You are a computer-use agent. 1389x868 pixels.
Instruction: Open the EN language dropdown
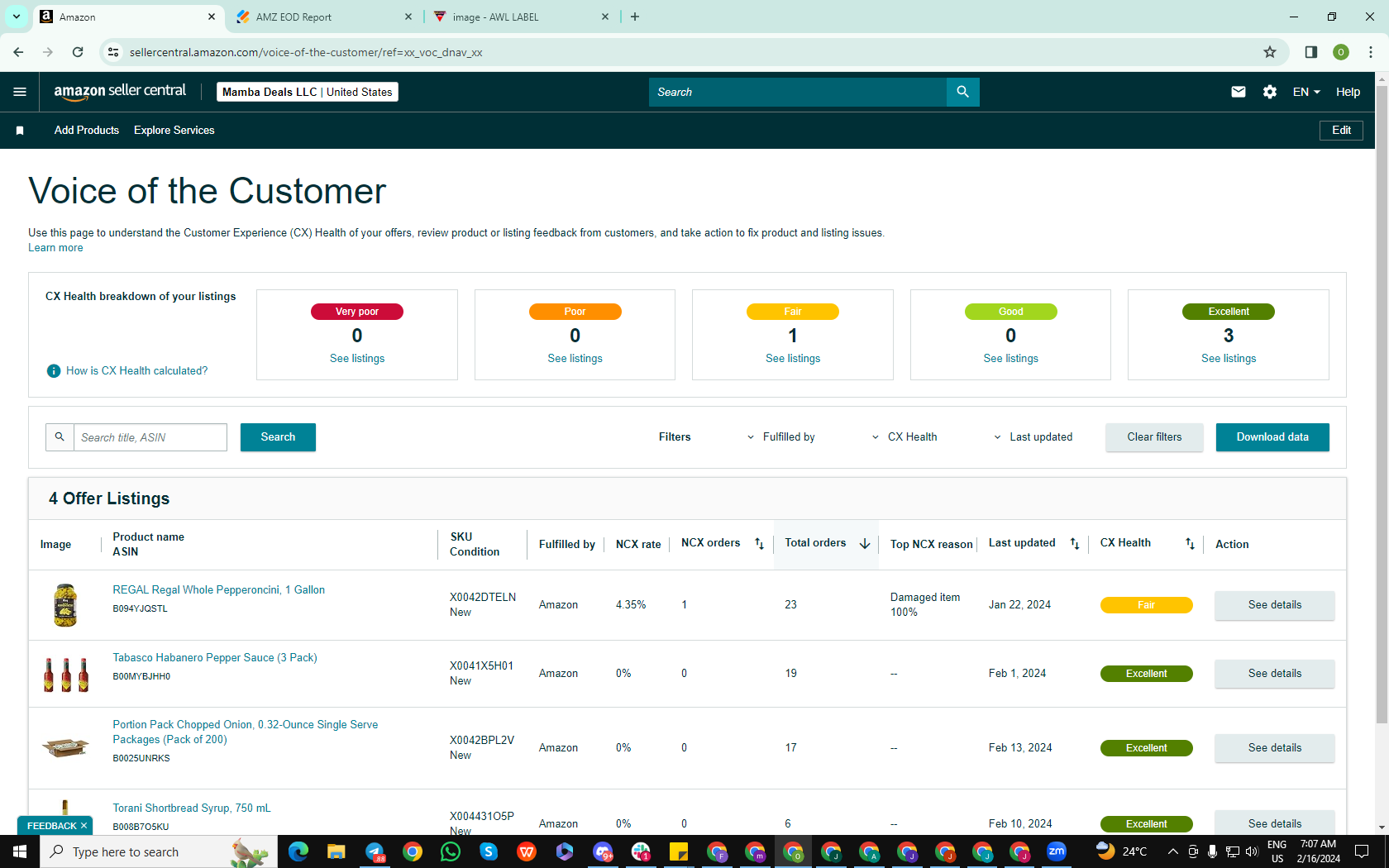pyautogui.click(x=1306, y=92)
